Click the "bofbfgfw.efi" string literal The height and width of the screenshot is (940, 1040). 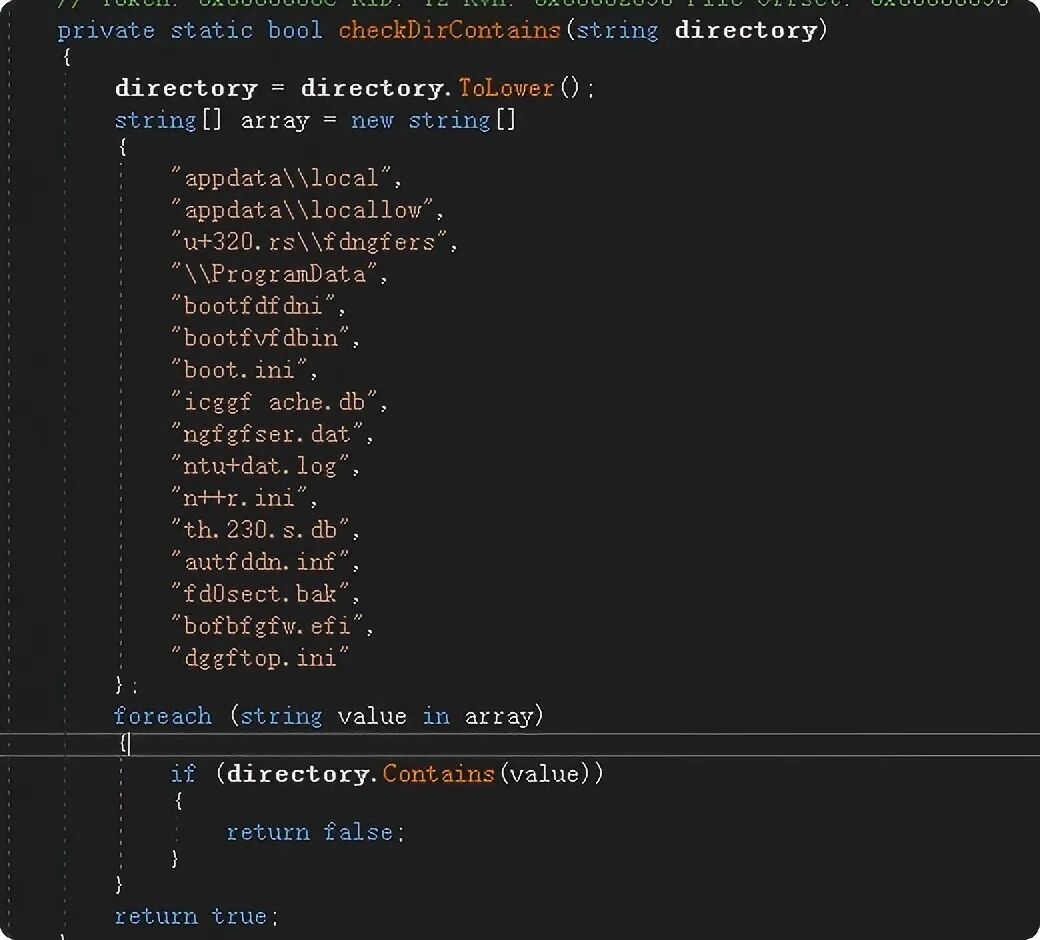272,626
